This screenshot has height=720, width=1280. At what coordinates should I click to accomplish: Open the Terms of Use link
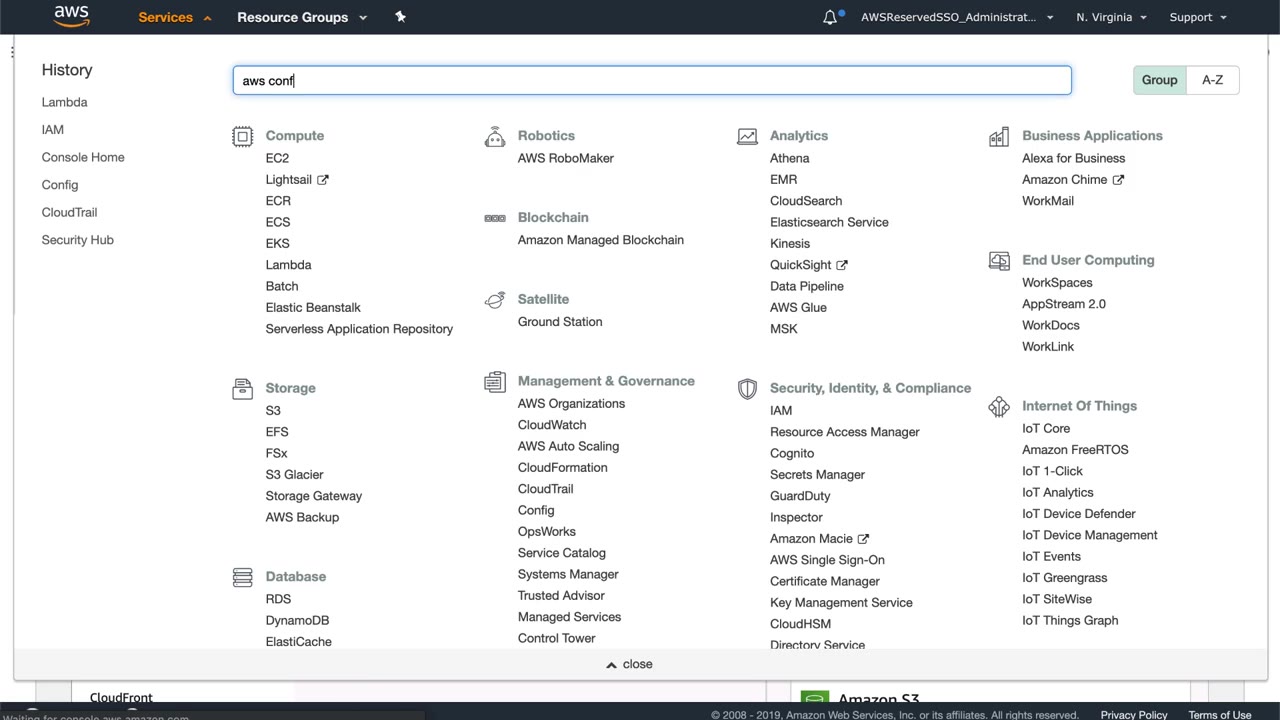1220,715
